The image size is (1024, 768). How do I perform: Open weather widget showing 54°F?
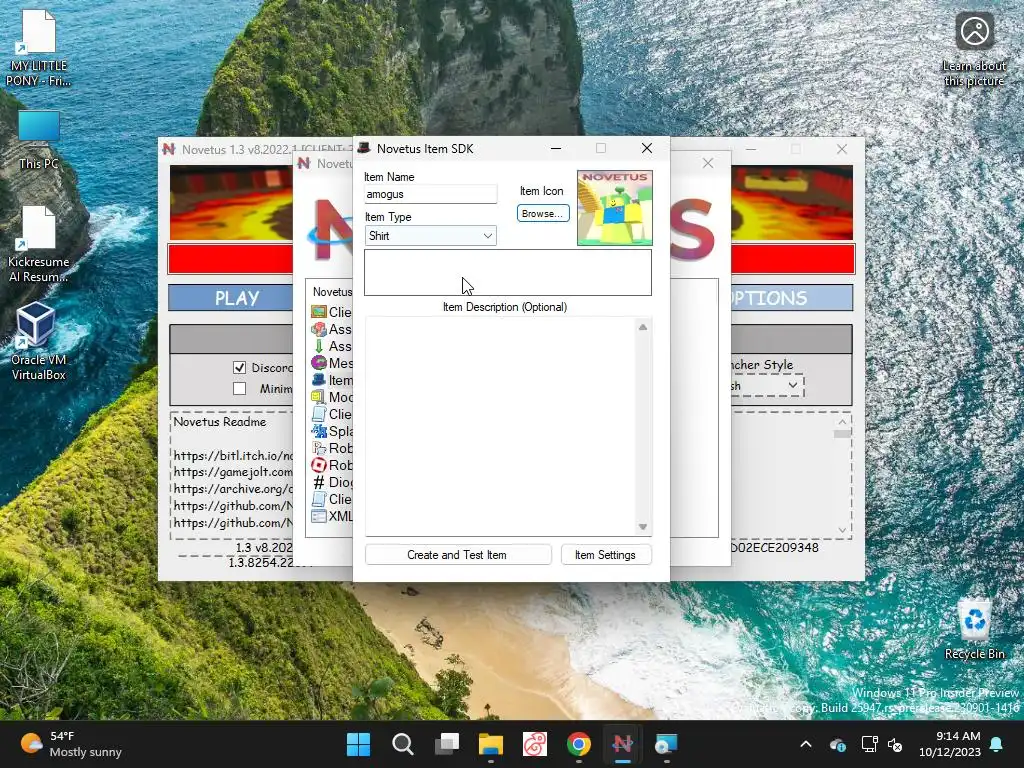coord(71,744)
